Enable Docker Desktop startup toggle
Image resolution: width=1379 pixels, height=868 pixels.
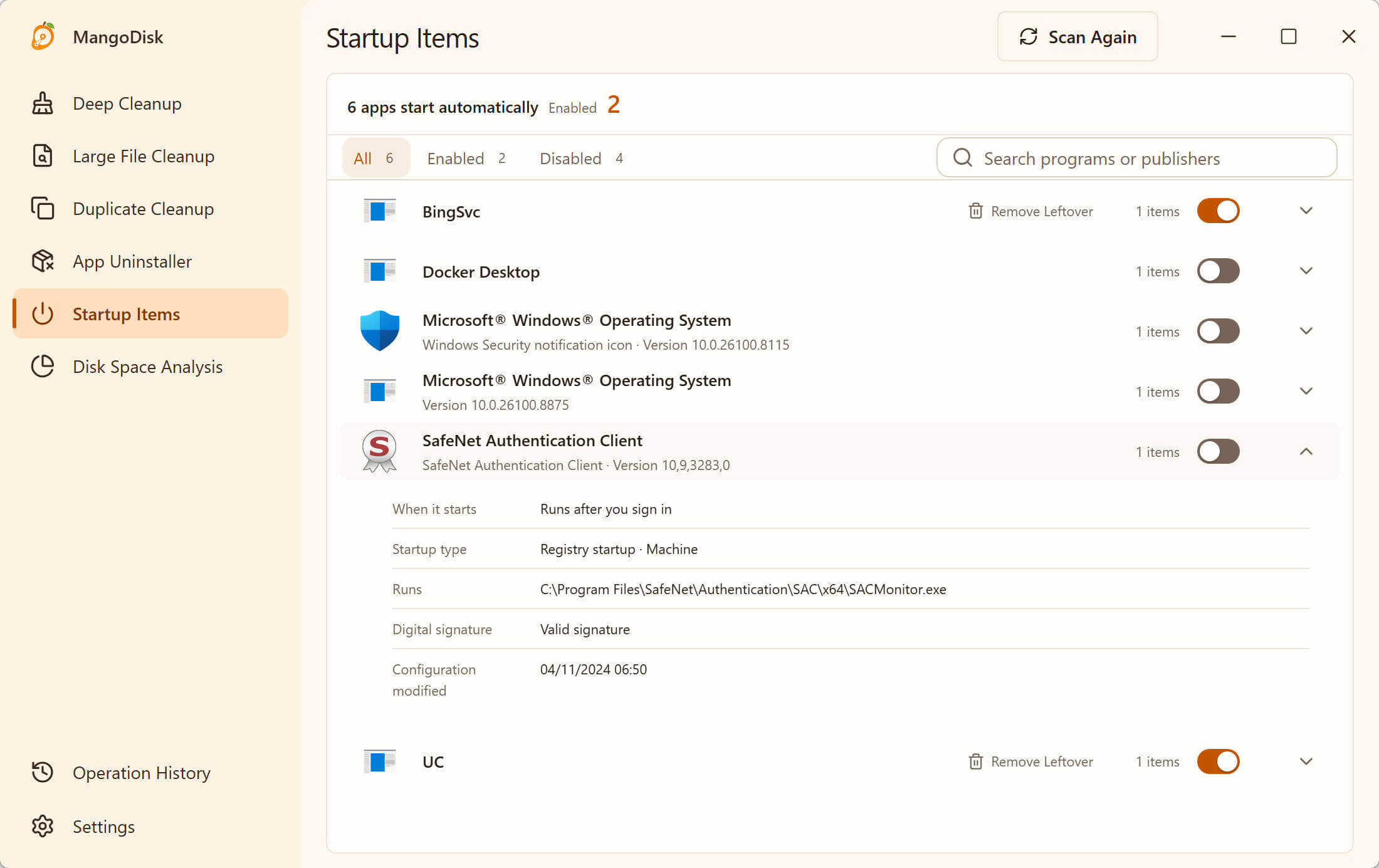1218,271
